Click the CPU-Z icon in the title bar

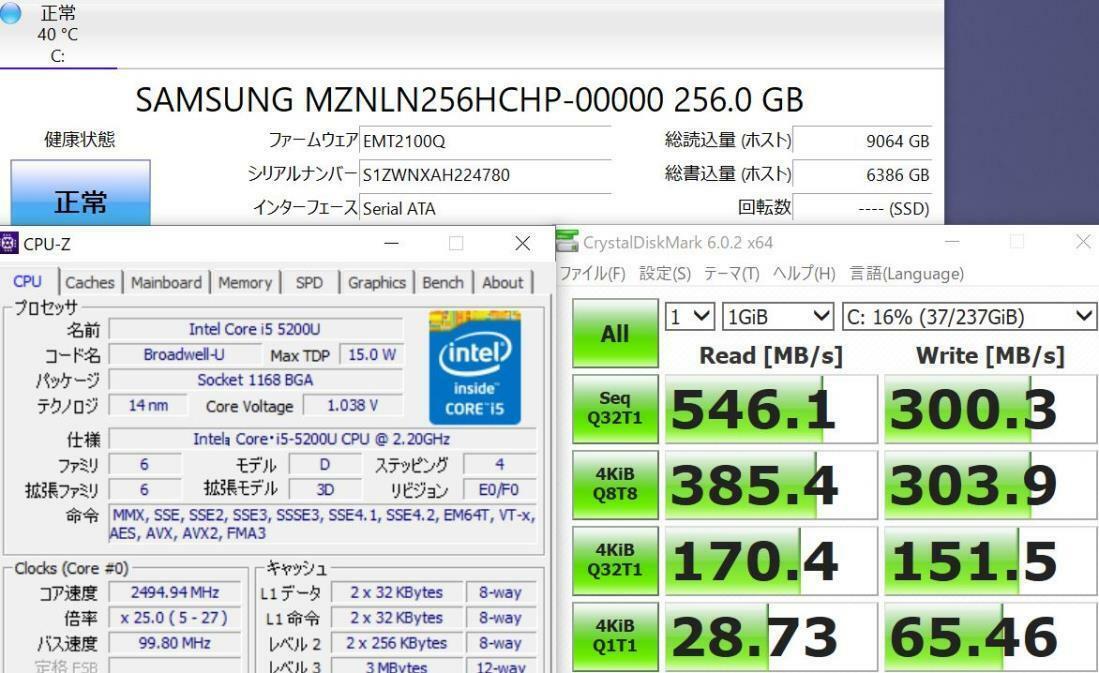tap(9, 242)
